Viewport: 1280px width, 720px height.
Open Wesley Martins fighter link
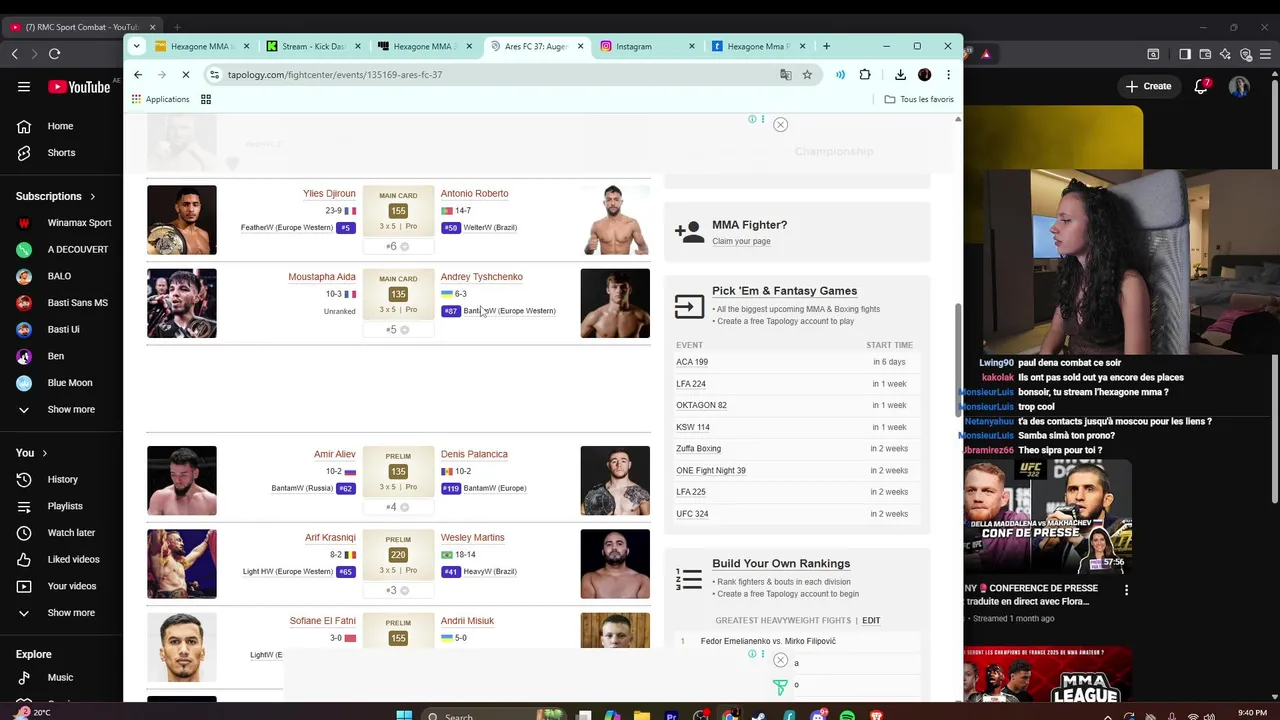pos(472,538)
